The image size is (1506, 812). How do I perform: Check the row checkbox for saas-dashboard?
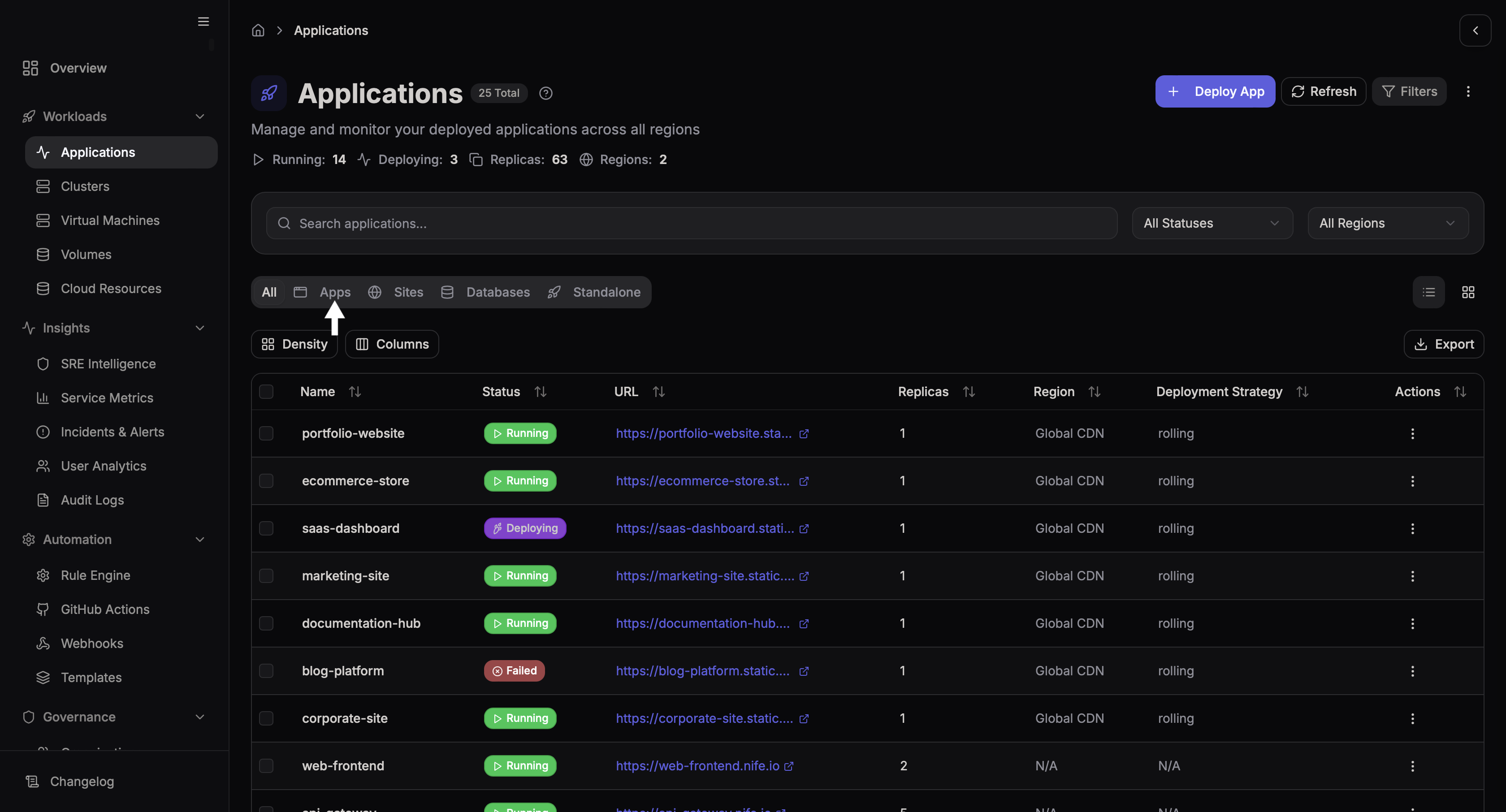pos(267,528)
